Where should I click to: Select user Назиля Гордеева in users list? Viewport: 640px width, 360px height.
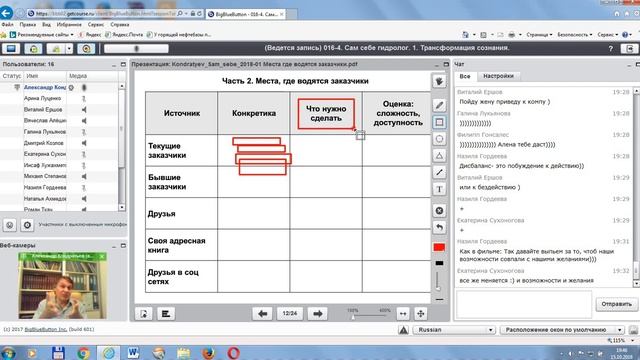60,187
